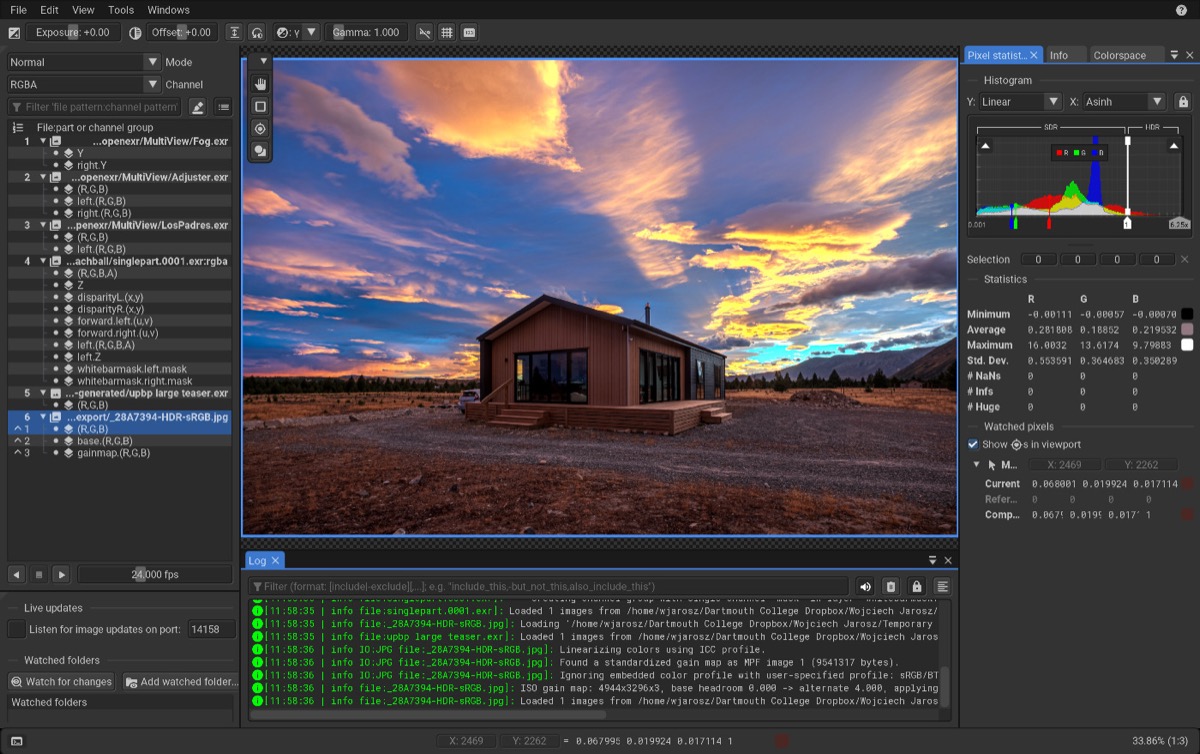
Task: Click the reset tonemapping icon
Action: pos(257,32)
